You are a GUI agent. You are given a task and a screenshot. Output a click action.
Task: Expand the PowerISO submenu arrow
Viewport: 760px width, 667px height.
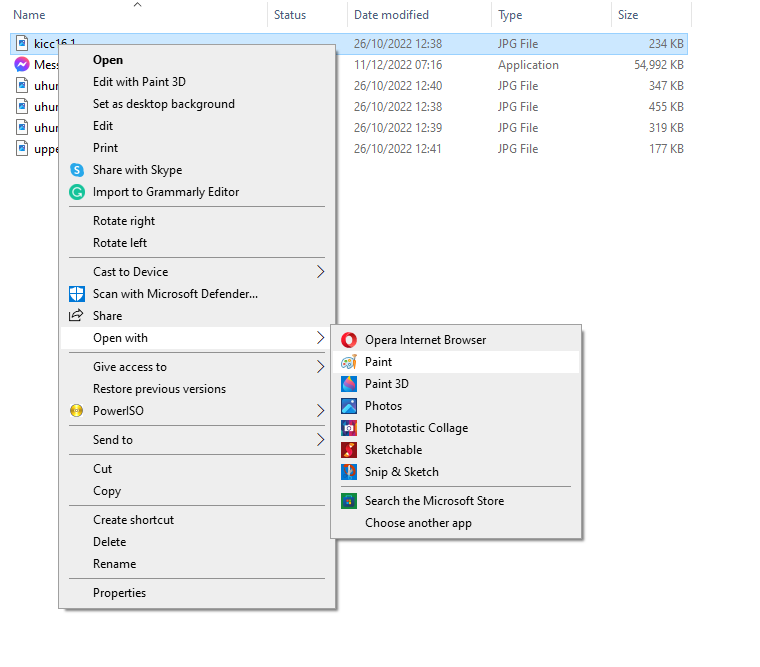pyautogui.click(x=320, y=411)
